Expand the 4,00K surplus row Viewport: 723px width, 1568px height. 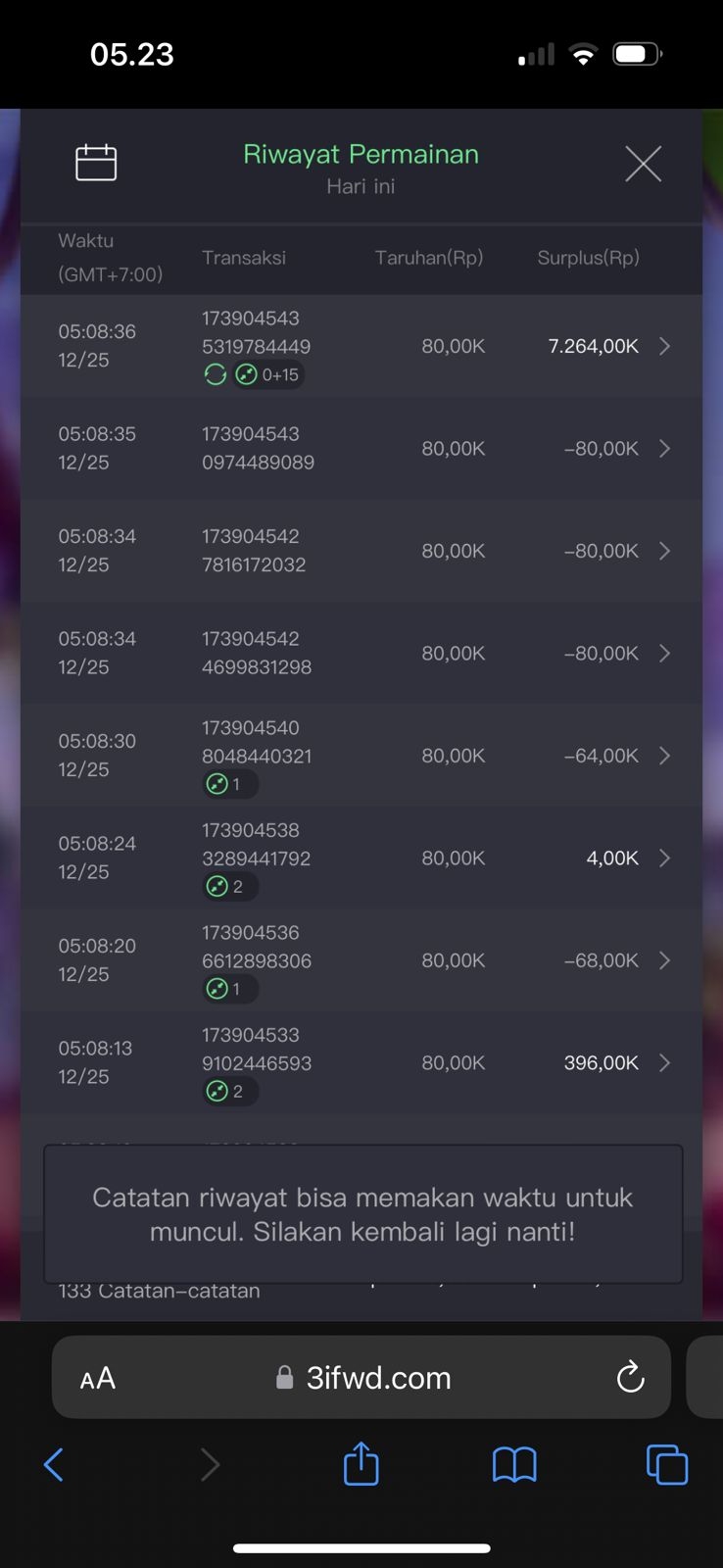click(x=664, y=858)
